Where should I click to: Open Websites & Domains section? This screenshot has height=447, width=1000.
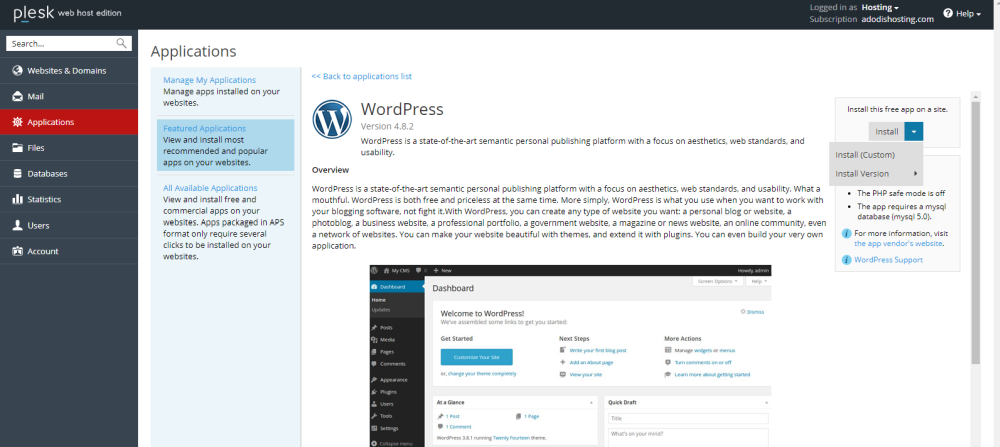pos(69,71)
